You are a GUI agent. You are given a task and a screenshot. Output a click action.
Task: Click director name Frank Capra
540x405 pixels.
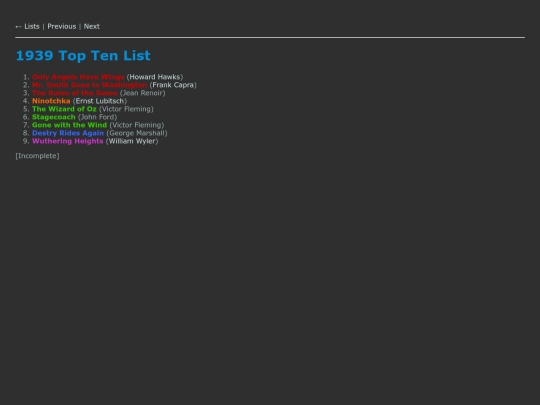tap(173, 85)
